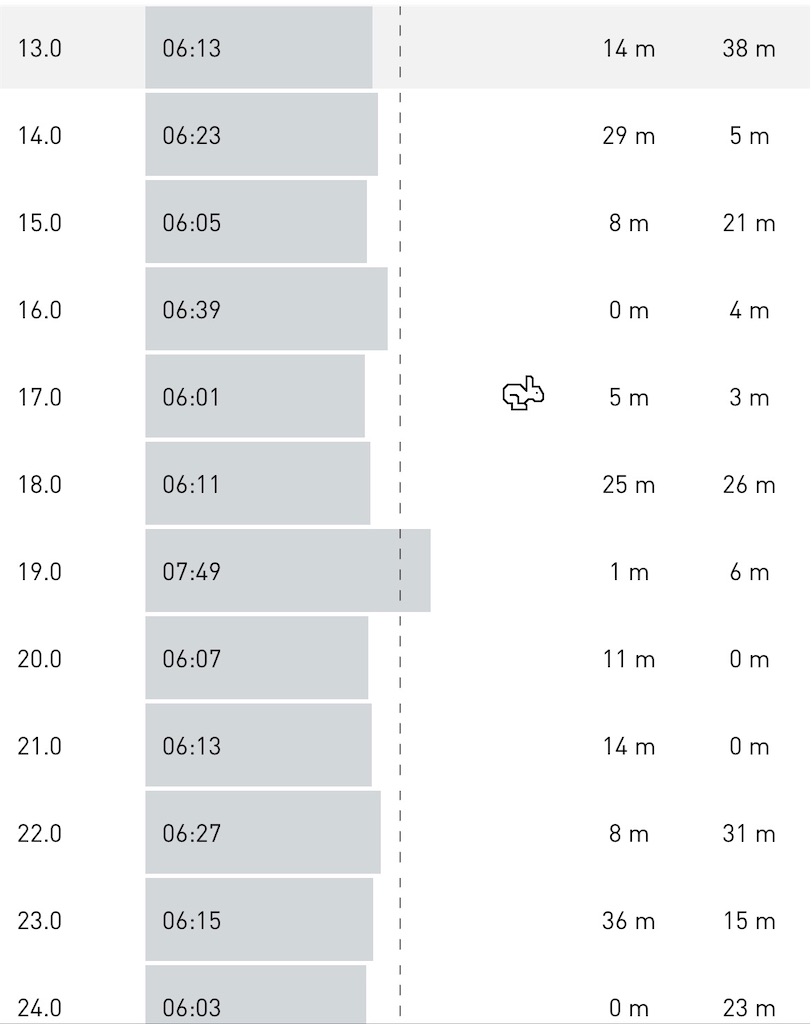Screen dimensions: 811x1024
Task: Select the 36 m ascent value on lap 23.0
Action: tap(628, 921)
